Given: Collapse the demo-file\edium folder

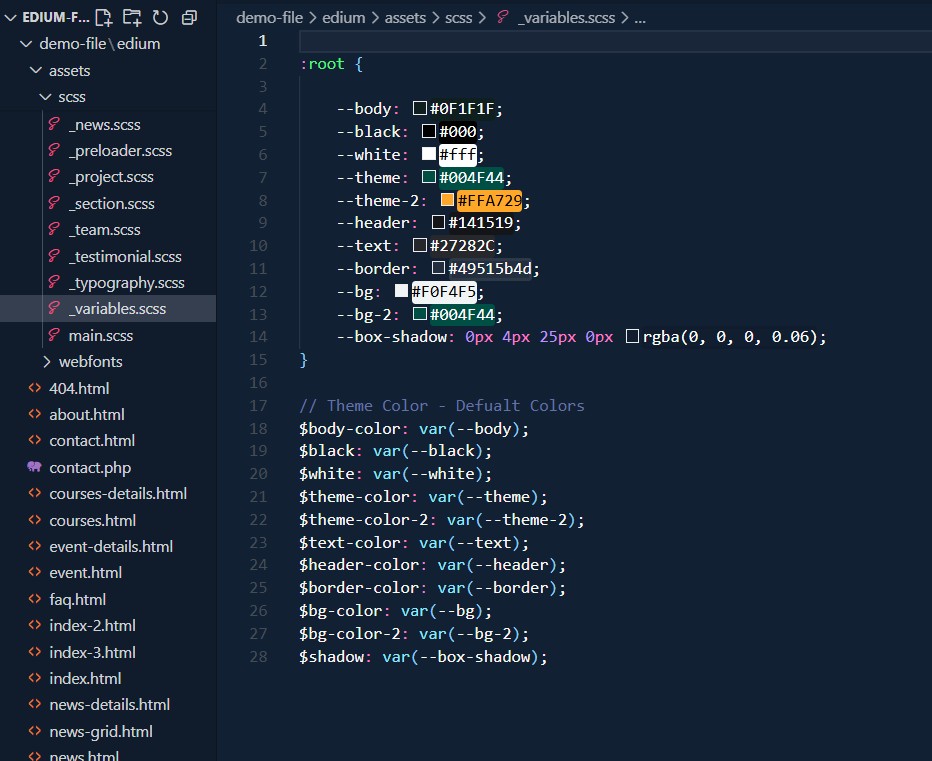Looking at the screenshot, I should (x=26, y=44).
